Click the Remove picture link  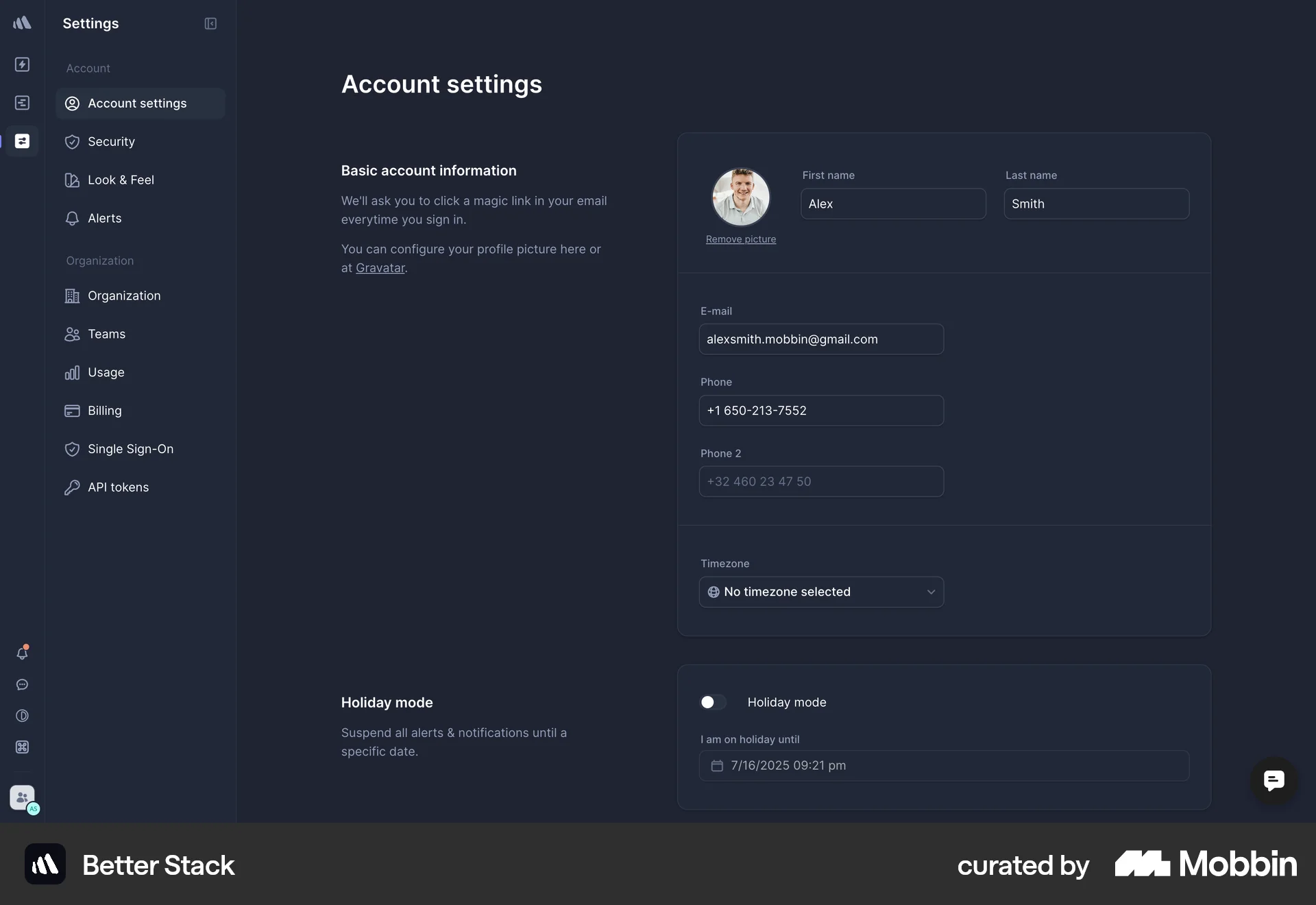point(741,239)
